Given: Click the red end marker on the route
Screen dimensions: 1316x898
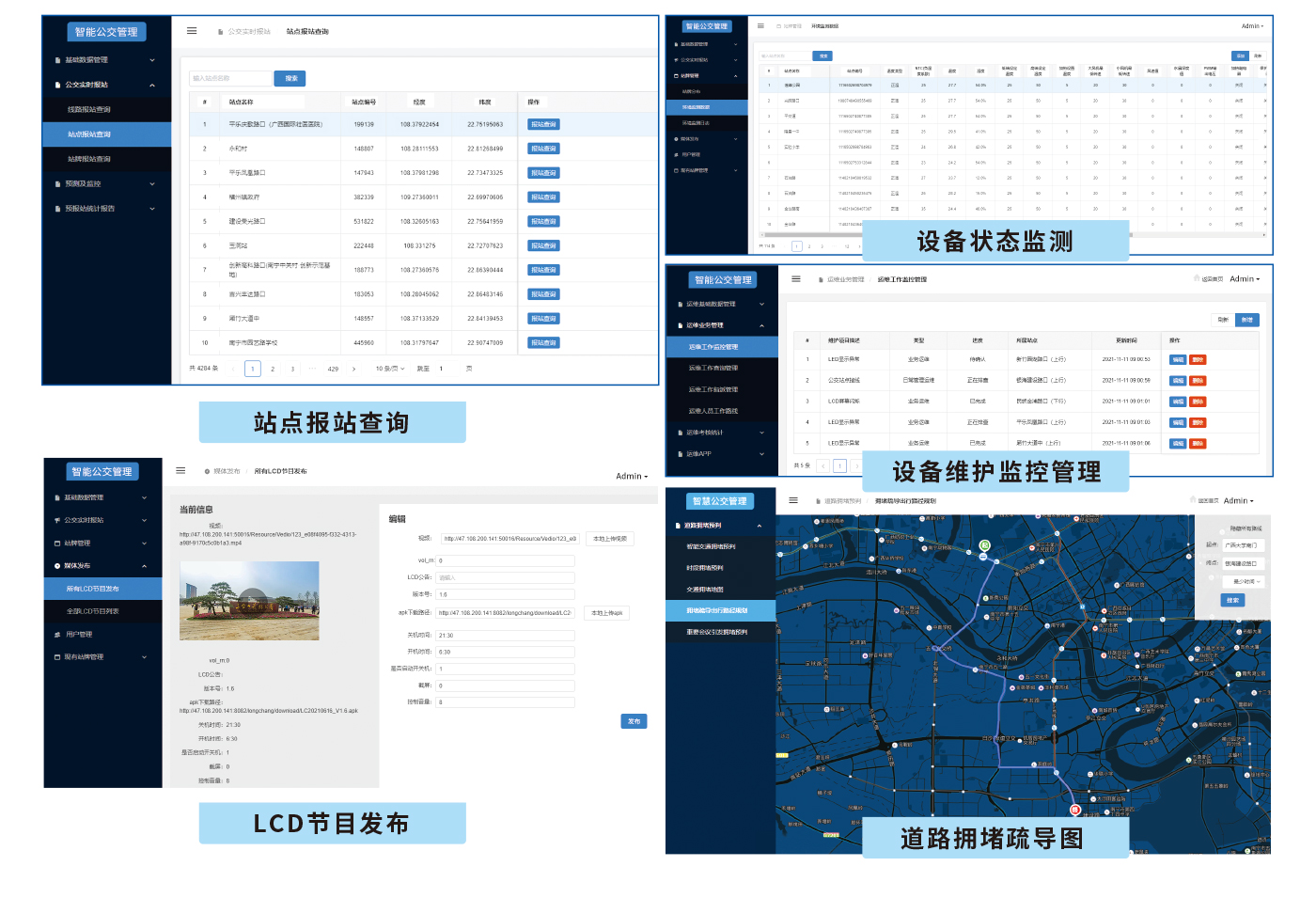Looking at the screenshot, I should point(1075,810).
